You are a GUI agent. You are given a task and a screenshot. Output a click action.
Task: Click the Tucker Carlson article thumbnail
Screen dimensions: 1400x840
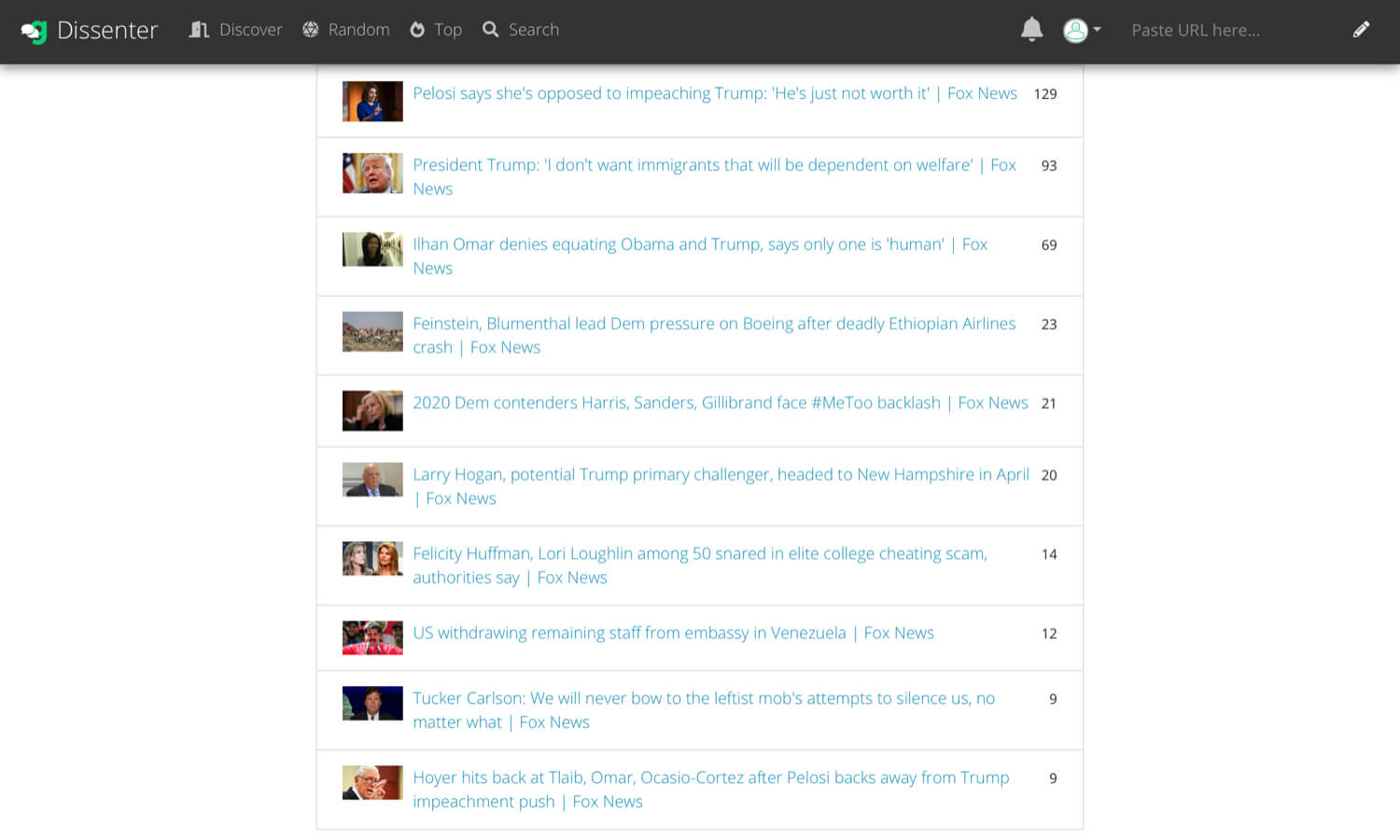tap(372, 704)
